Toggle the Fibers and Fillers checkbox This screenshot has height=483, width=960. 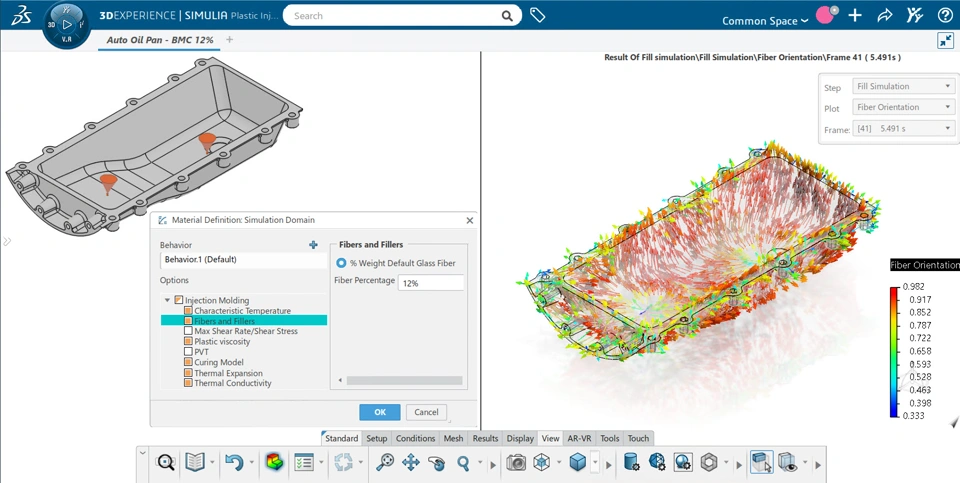click(x=189, y=321)
